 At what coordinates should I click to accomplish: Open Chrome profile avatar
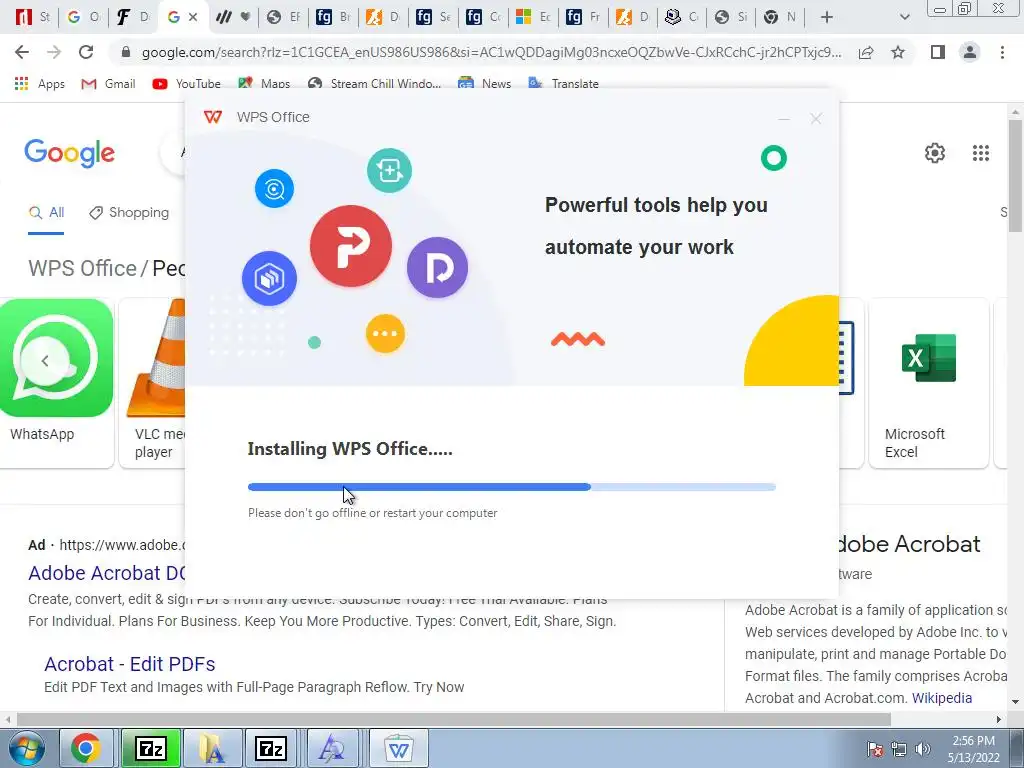pos(970,52)
